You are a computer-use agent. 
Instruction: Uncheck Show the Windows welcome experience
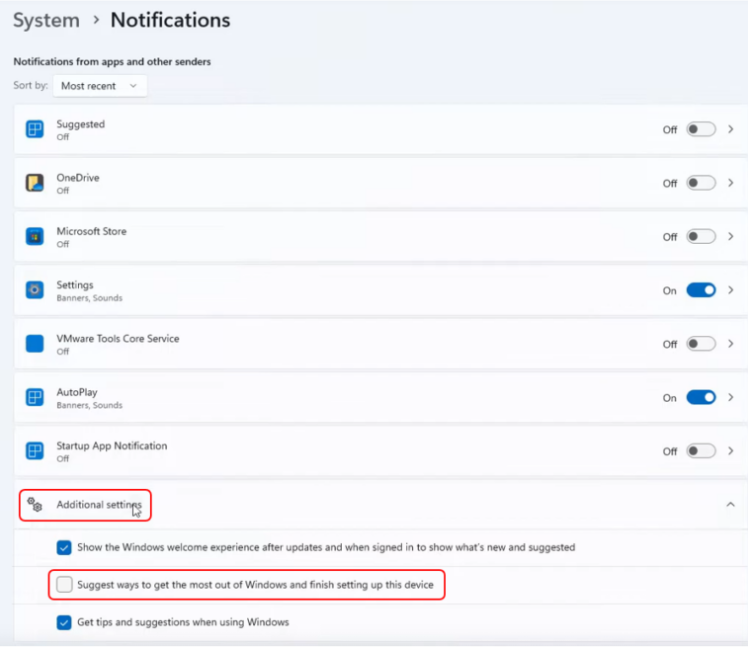pos(64,547)
